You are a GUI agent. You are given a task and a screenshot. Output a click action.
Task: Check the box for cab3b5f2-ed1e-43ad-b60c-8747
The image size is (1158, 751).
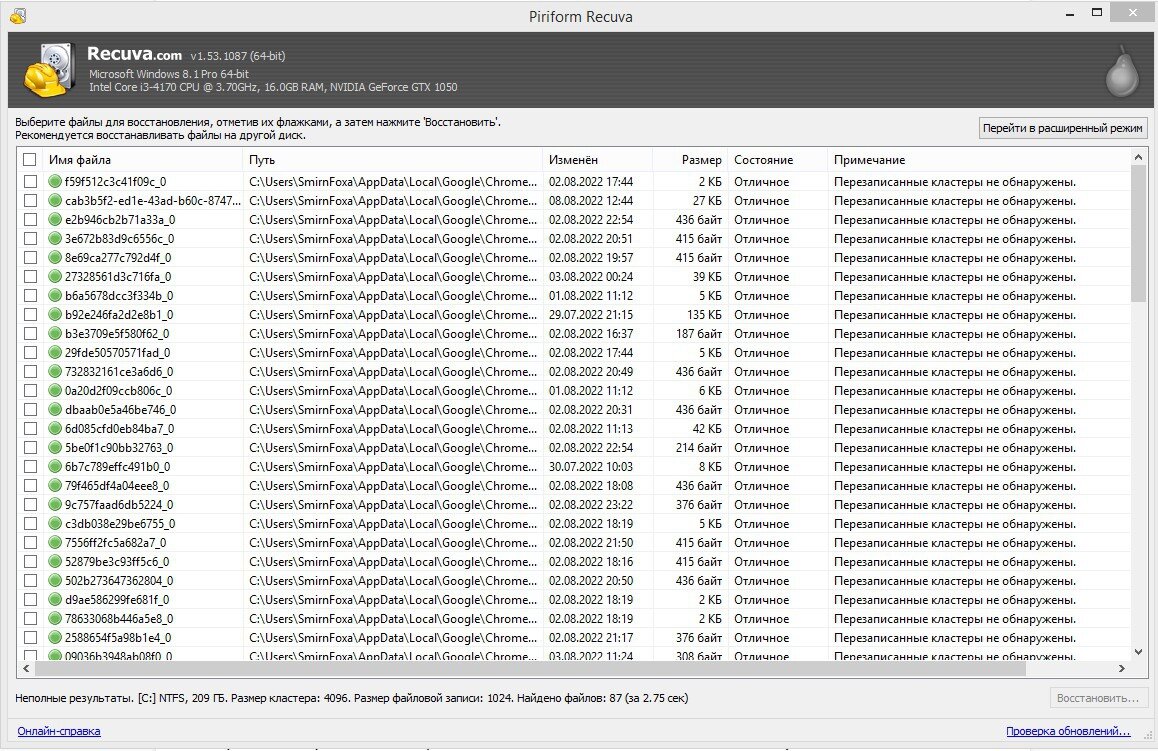click(30, 200)
